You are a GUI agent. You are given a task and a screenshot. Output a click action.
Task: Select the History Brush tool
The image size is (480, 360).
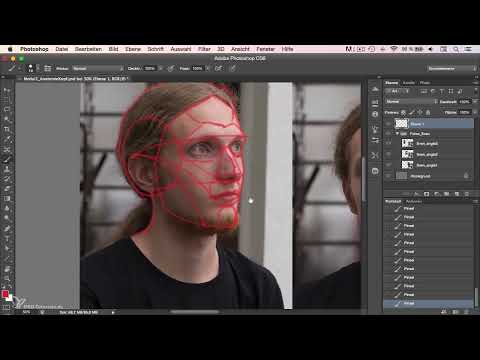point(7,179)
